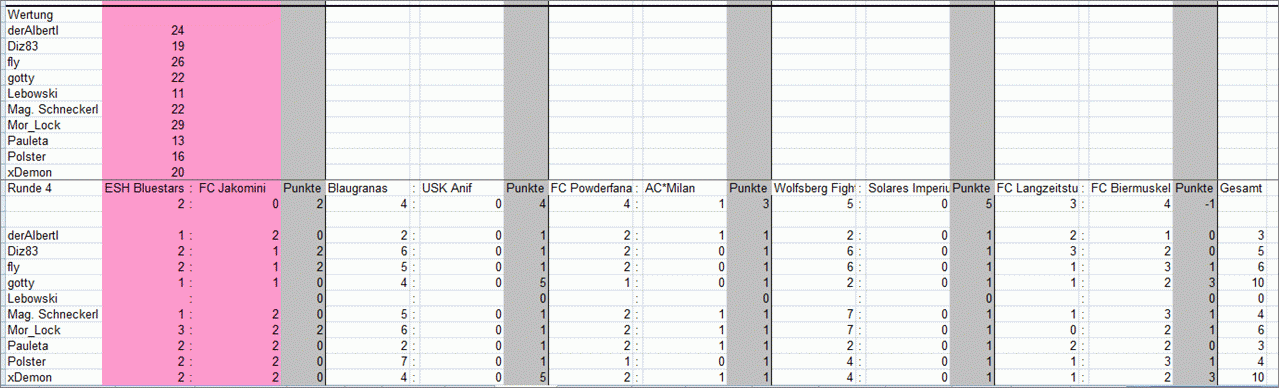Click the Blaugranas team cell
The width and height of the screenshot is (1279, 388).
(x=369, y=188)
